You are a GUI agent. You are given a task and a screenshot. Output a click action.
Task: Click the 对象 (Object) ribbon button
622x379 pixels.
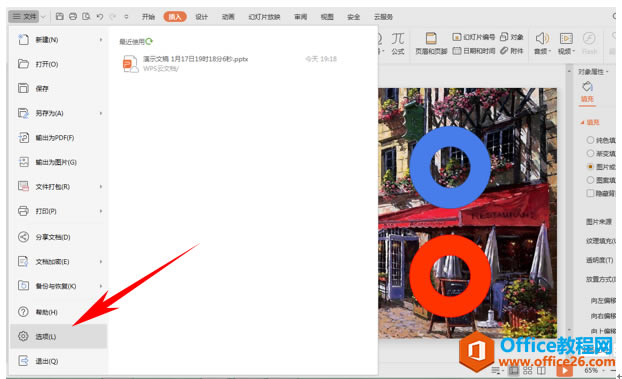click(x=512, y=37)
